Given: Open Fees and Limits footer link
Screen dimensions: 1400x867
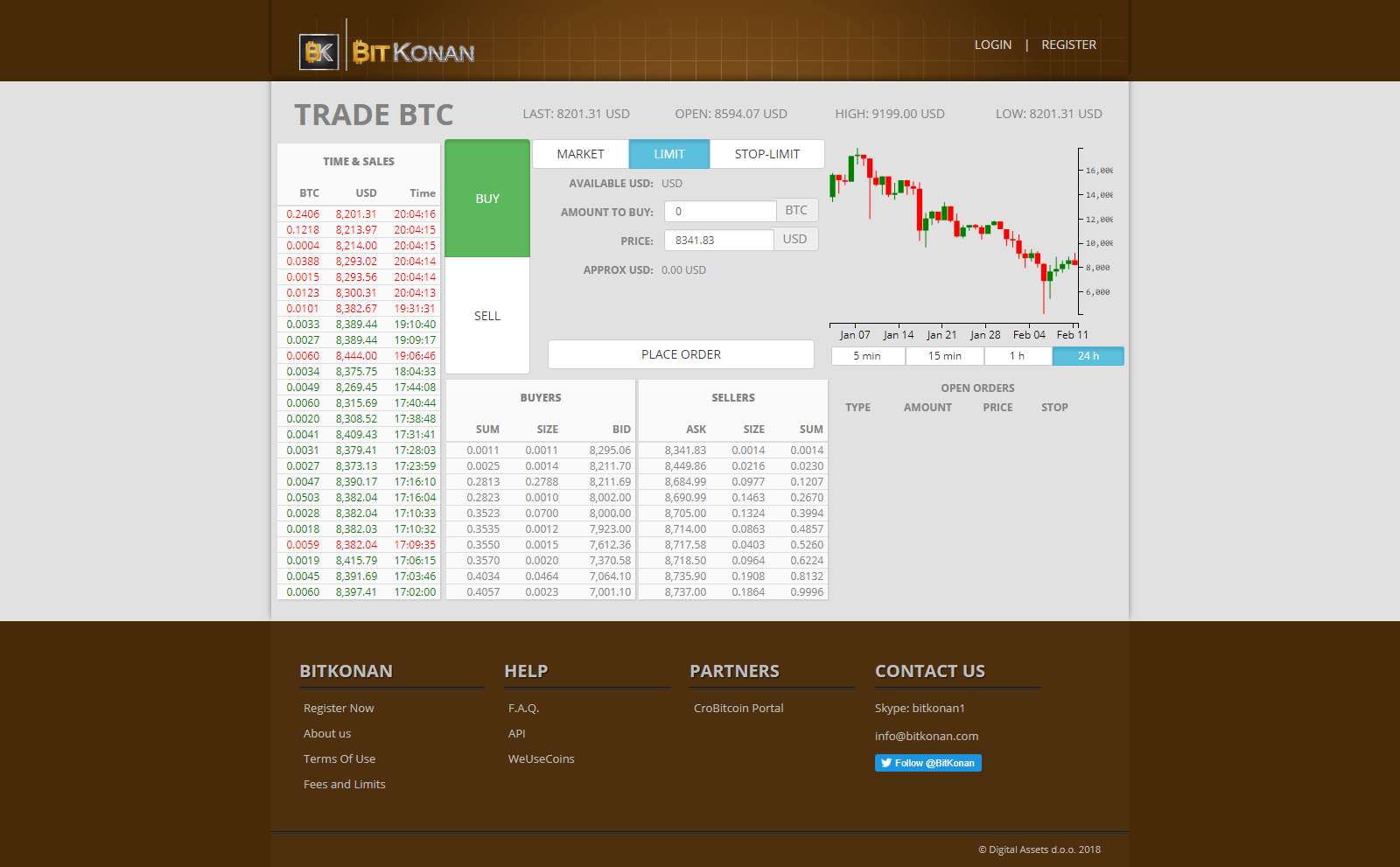Looking at the screenshot, I should coord(344,785).
